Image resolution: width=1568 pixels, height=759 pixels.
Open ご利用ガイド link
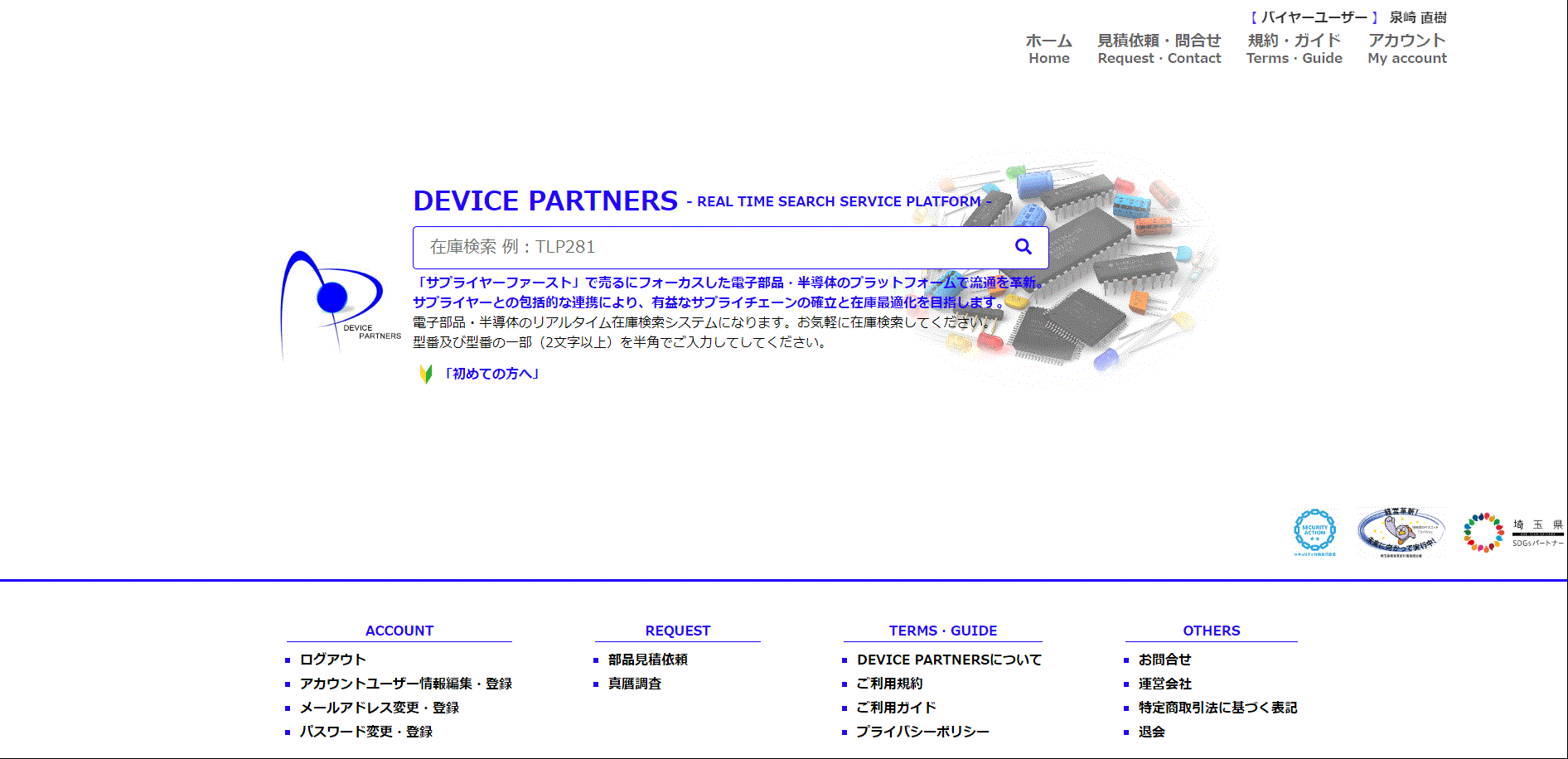click(x=897, y=708)
